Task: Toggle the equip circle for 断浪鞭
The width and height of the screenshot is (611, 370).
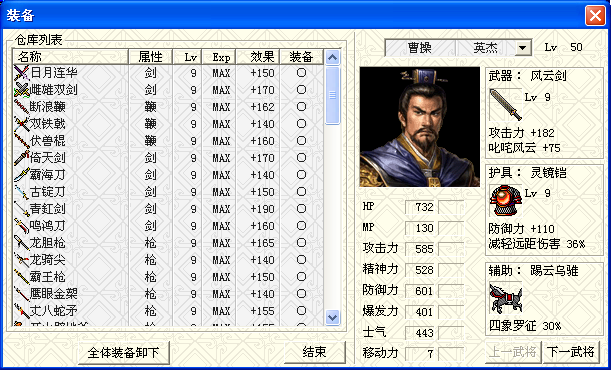Action: 301,107
